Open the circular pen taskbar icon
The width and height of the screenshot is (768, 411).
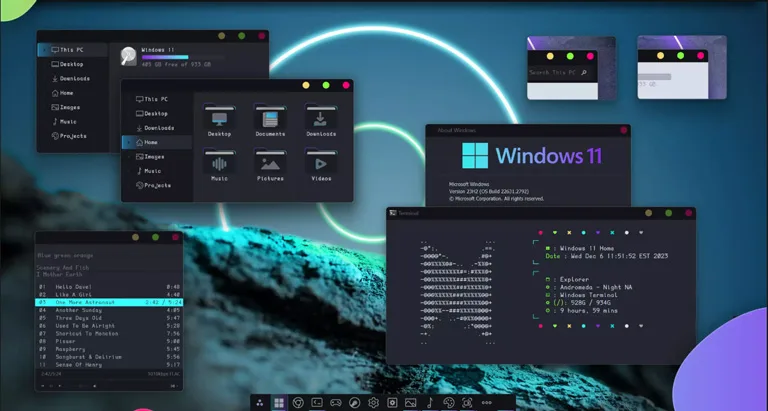pos(354,403)
